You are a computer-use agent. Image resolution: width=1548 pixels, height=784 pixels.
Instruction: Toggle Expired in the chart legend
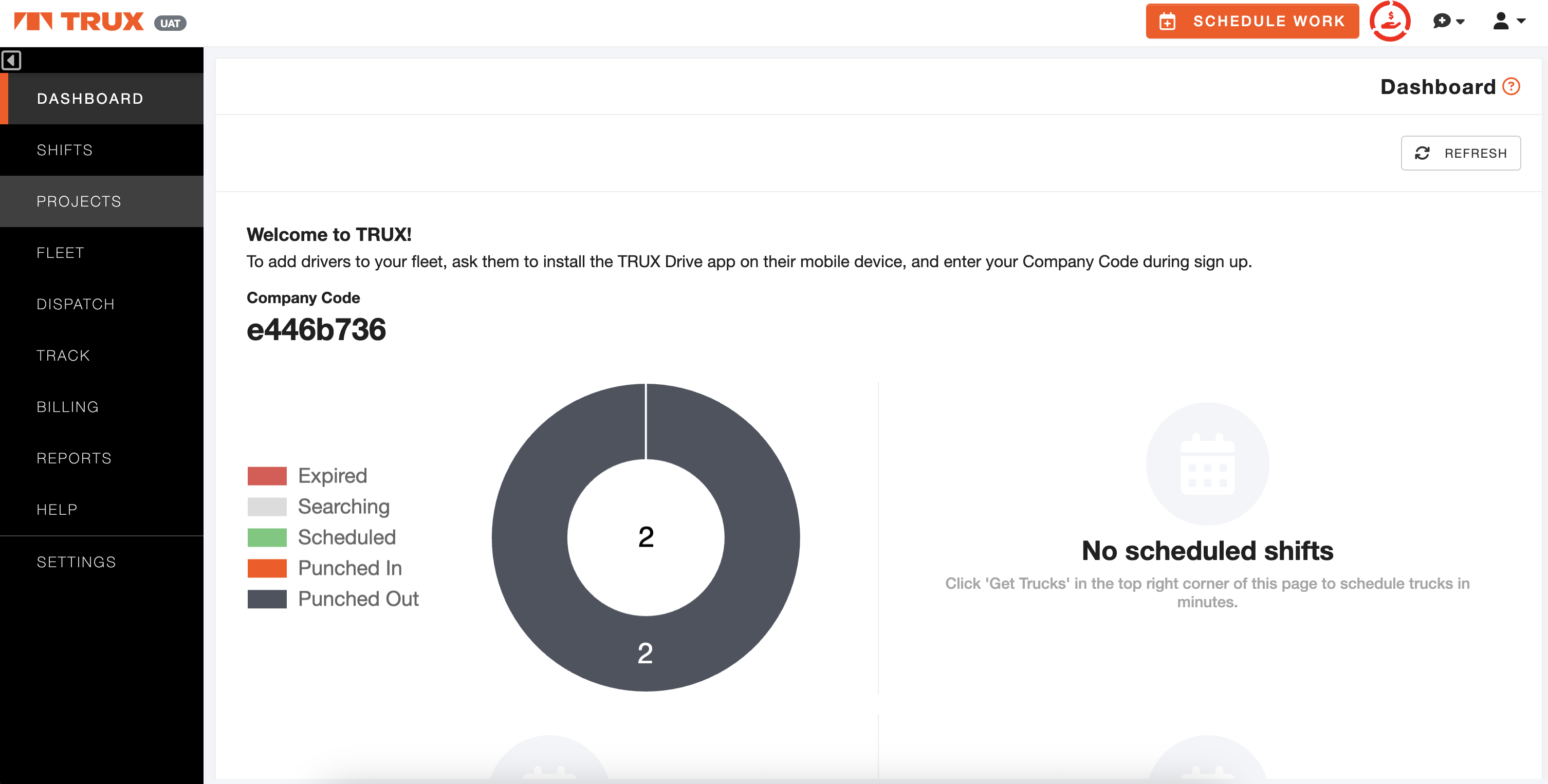(331, 476)
